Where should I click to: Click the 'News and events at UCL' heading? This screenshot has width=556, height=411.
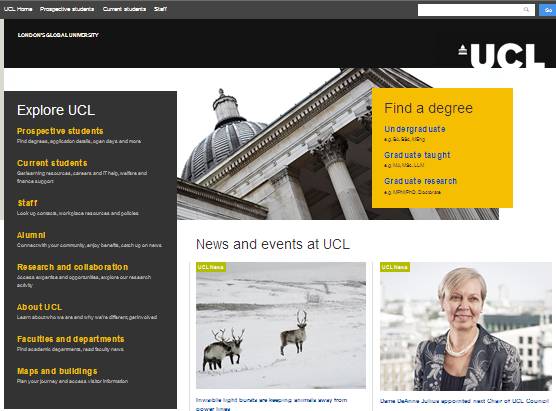point(273,244)
